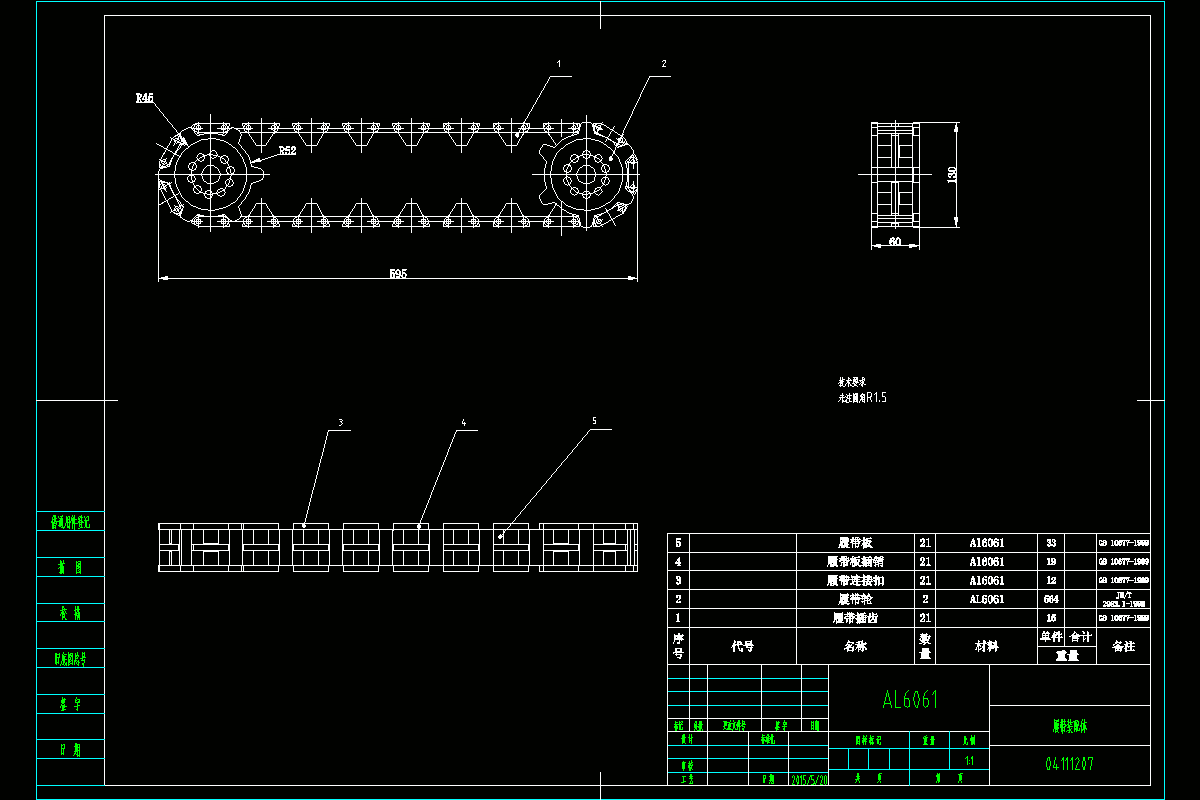1200x800 pixels.
Task: Click the weight value 664
Action: pos(1051,599)
